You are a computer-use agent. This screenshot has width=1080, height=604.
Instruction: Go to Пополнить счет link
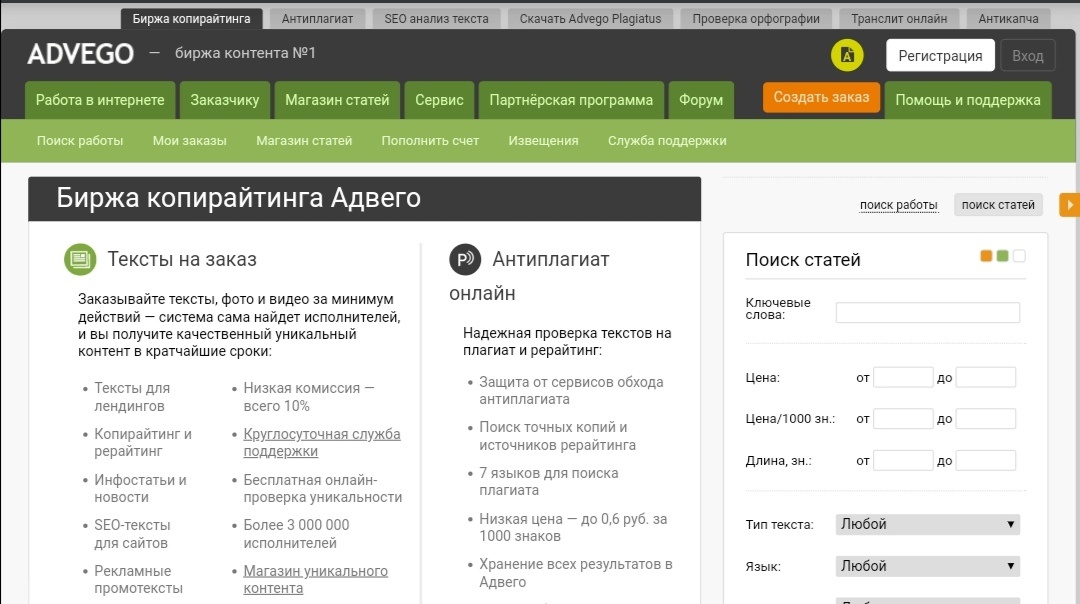pos(430,140)
